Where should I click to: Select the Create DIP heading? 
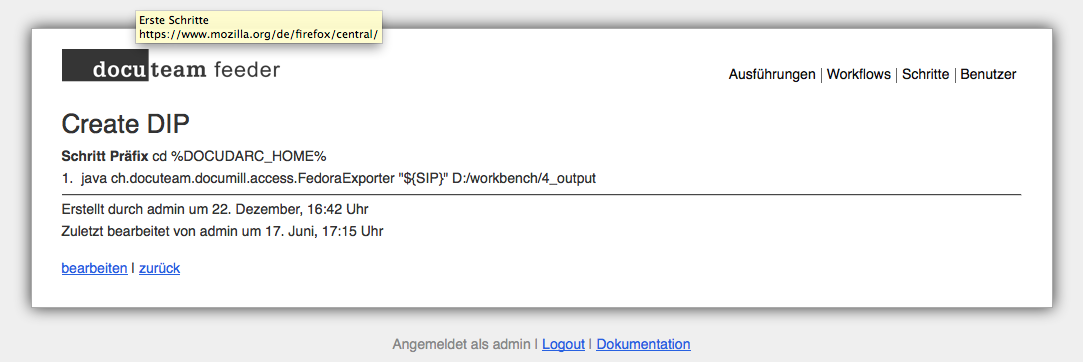click(125, 124)
